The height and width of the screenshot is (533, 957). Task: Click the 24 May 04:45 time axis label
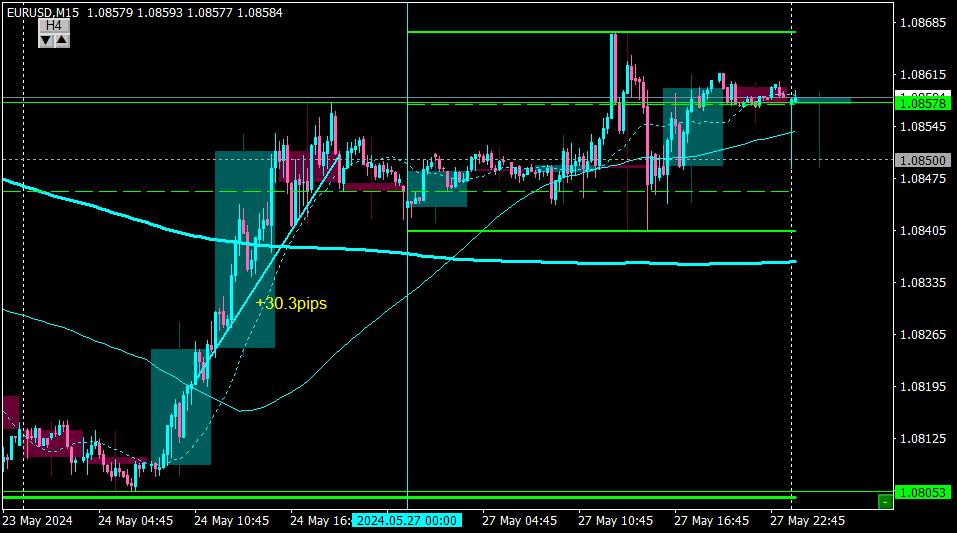135,521
